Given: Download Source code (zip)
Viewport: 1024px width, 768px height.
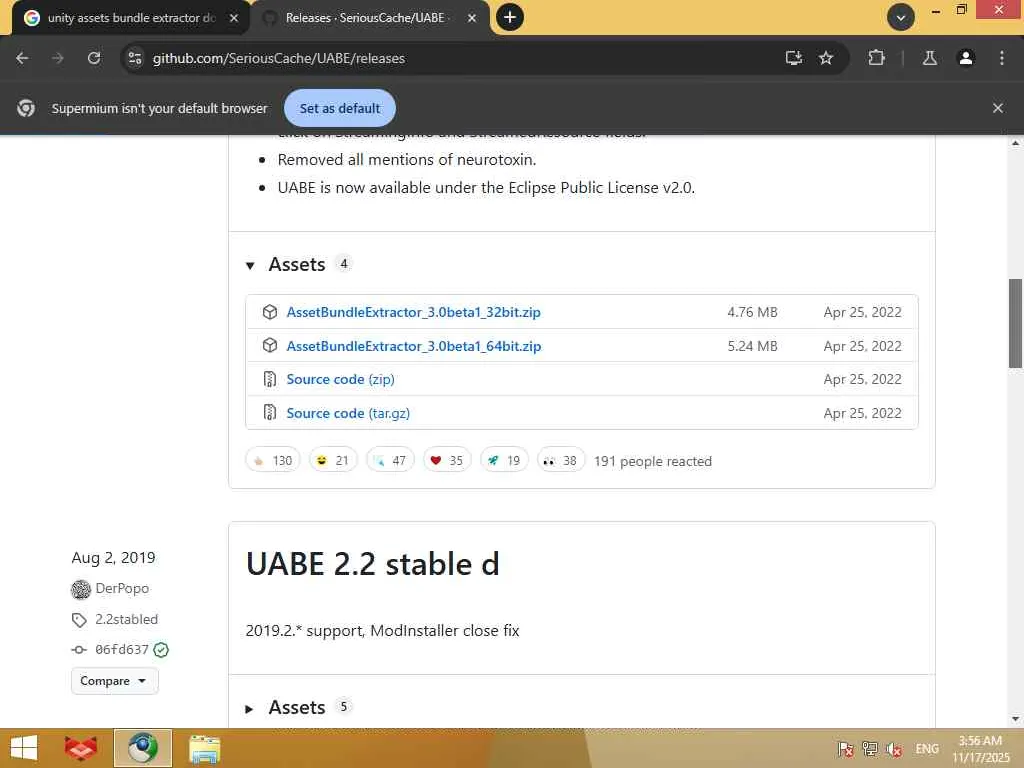Looking at the screenshot, I should click(340, 379).
